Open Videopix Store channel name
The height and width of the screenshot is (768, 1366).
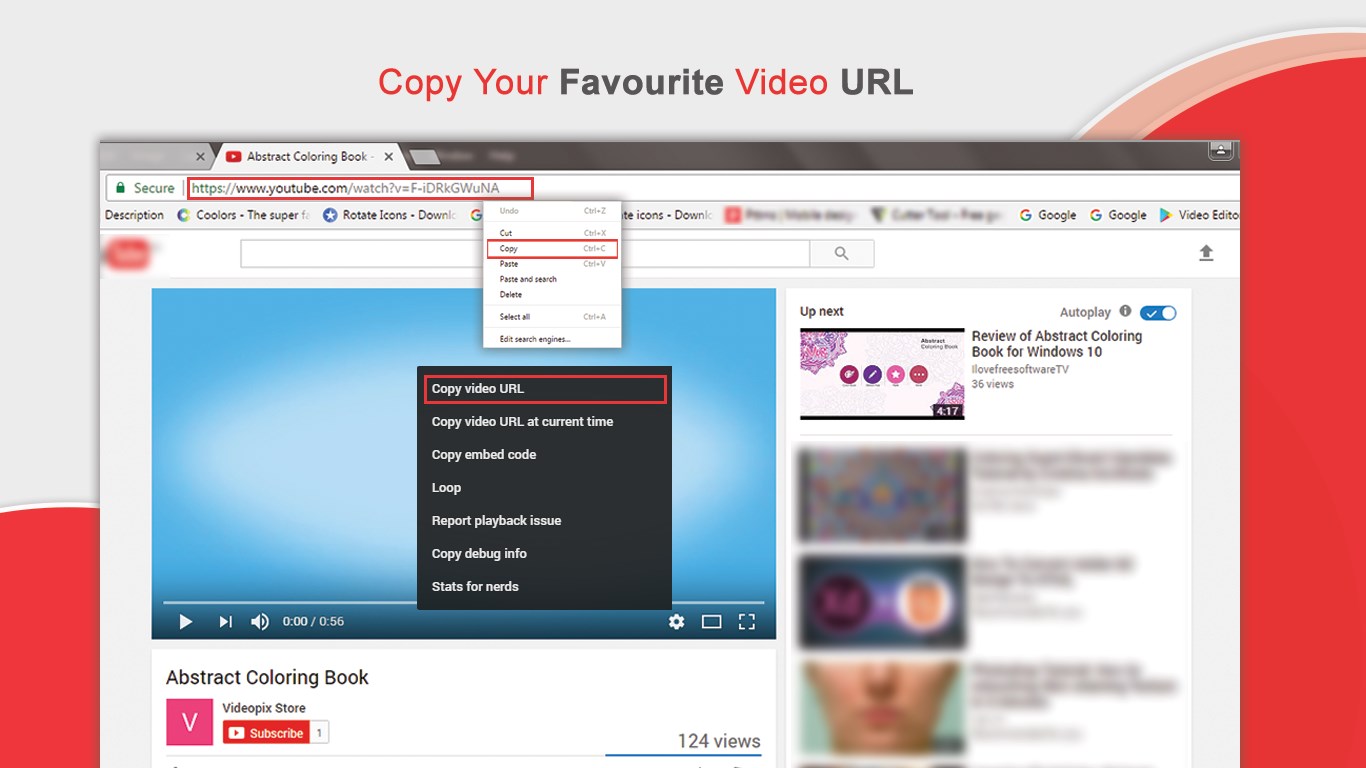pos(264,708)
